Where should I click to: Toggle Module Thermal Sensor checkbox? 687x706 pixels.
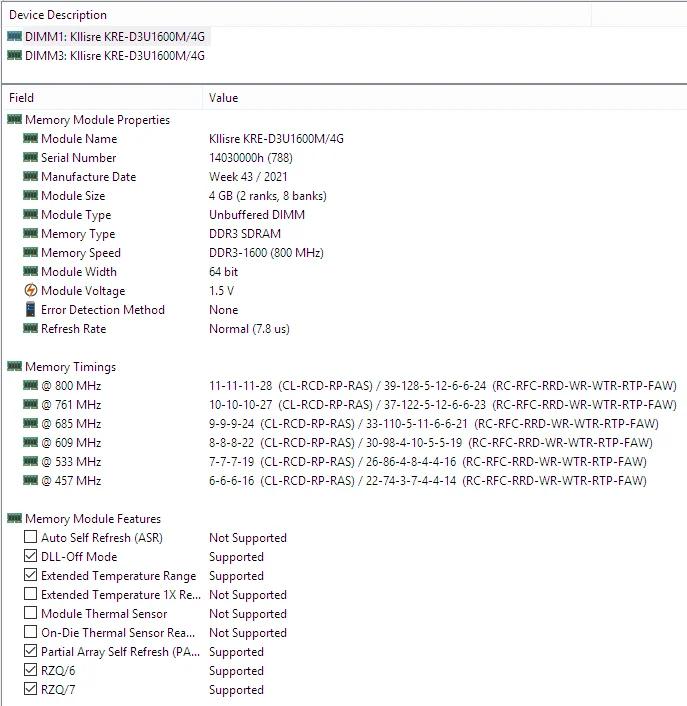coord(30,613)
